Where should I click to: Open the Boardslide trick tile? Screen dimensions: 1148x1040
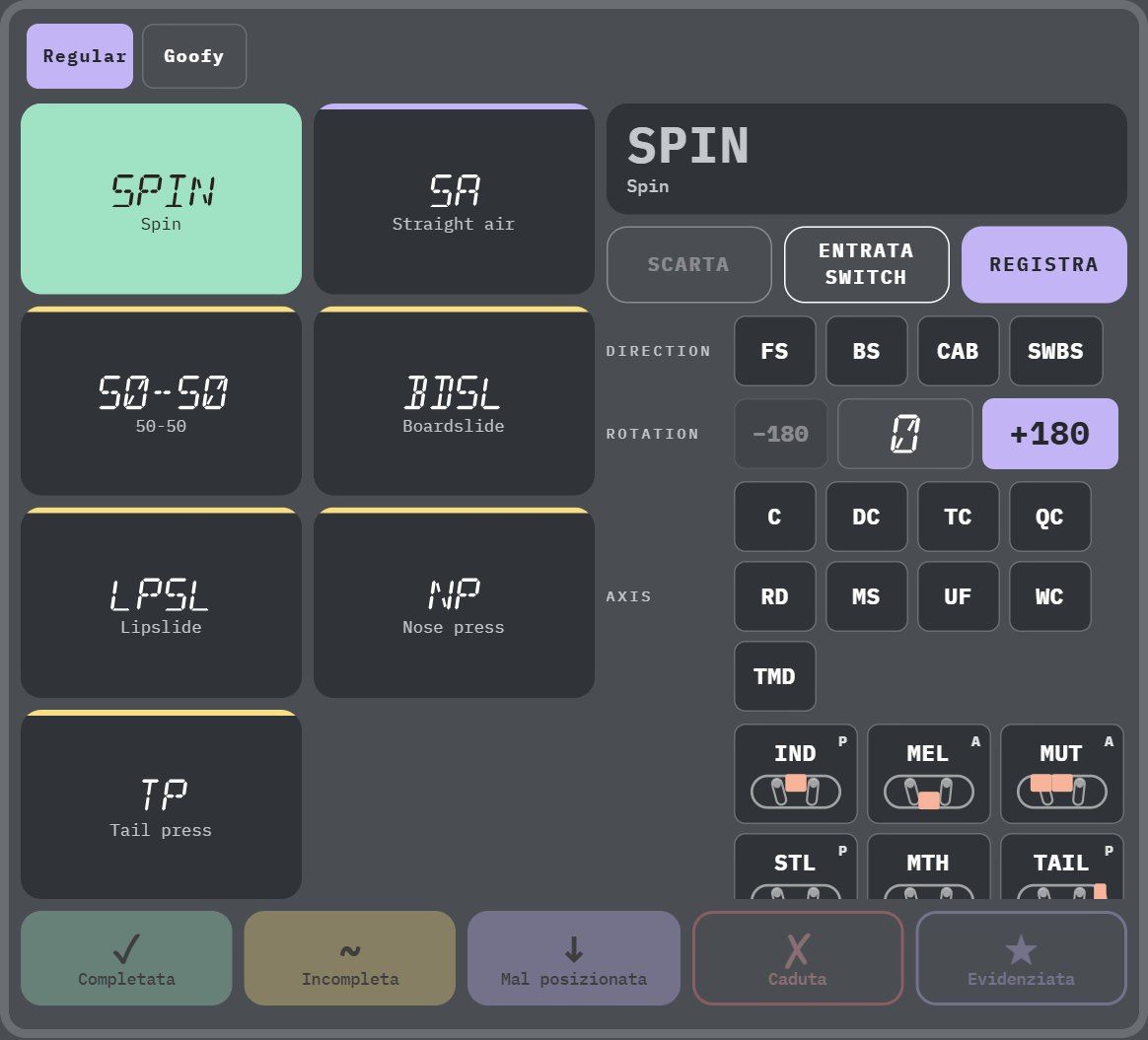pyautogui.click(x=454, y=401)
